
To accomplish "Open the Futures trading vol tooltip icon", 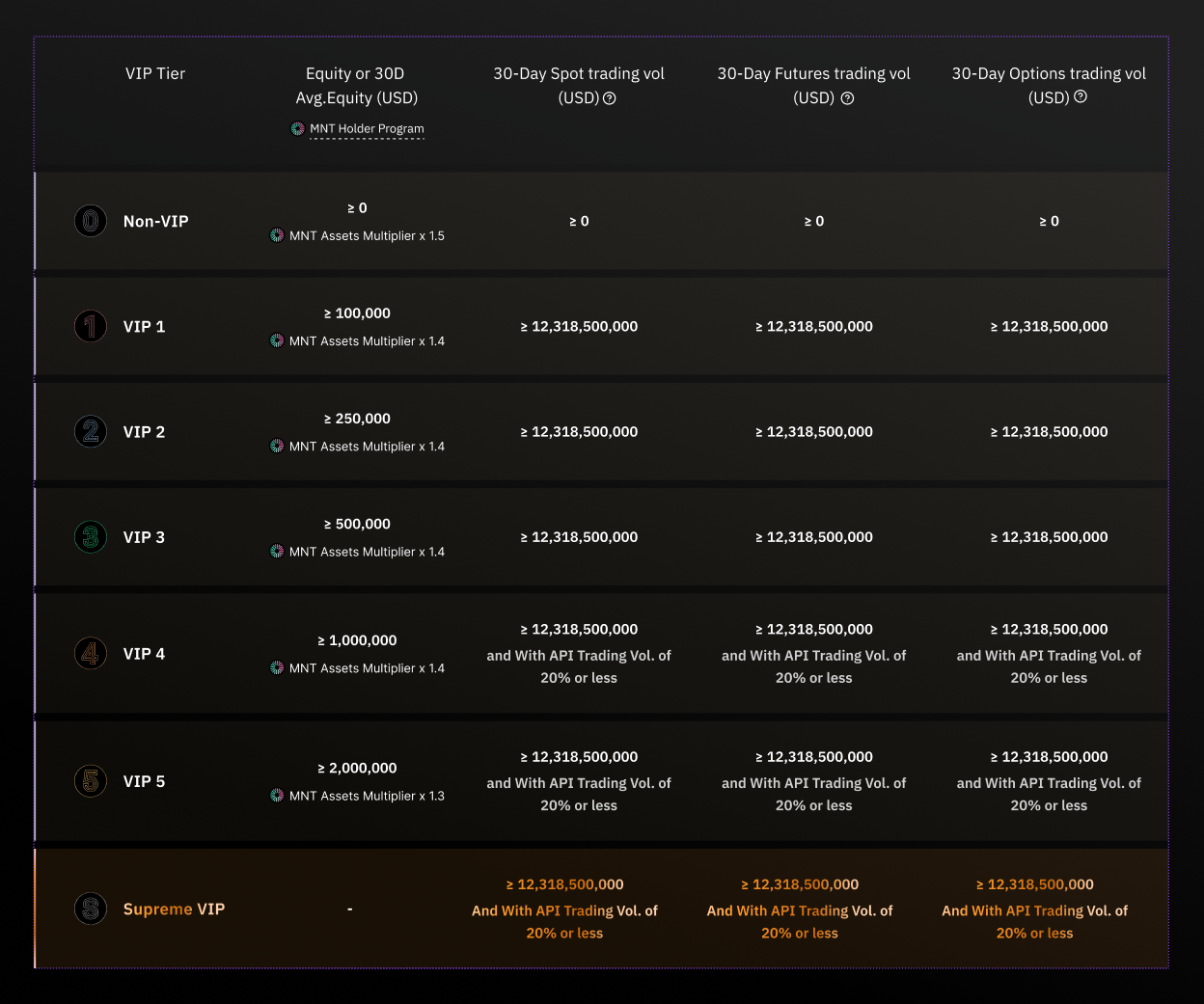I will [847, 97].
